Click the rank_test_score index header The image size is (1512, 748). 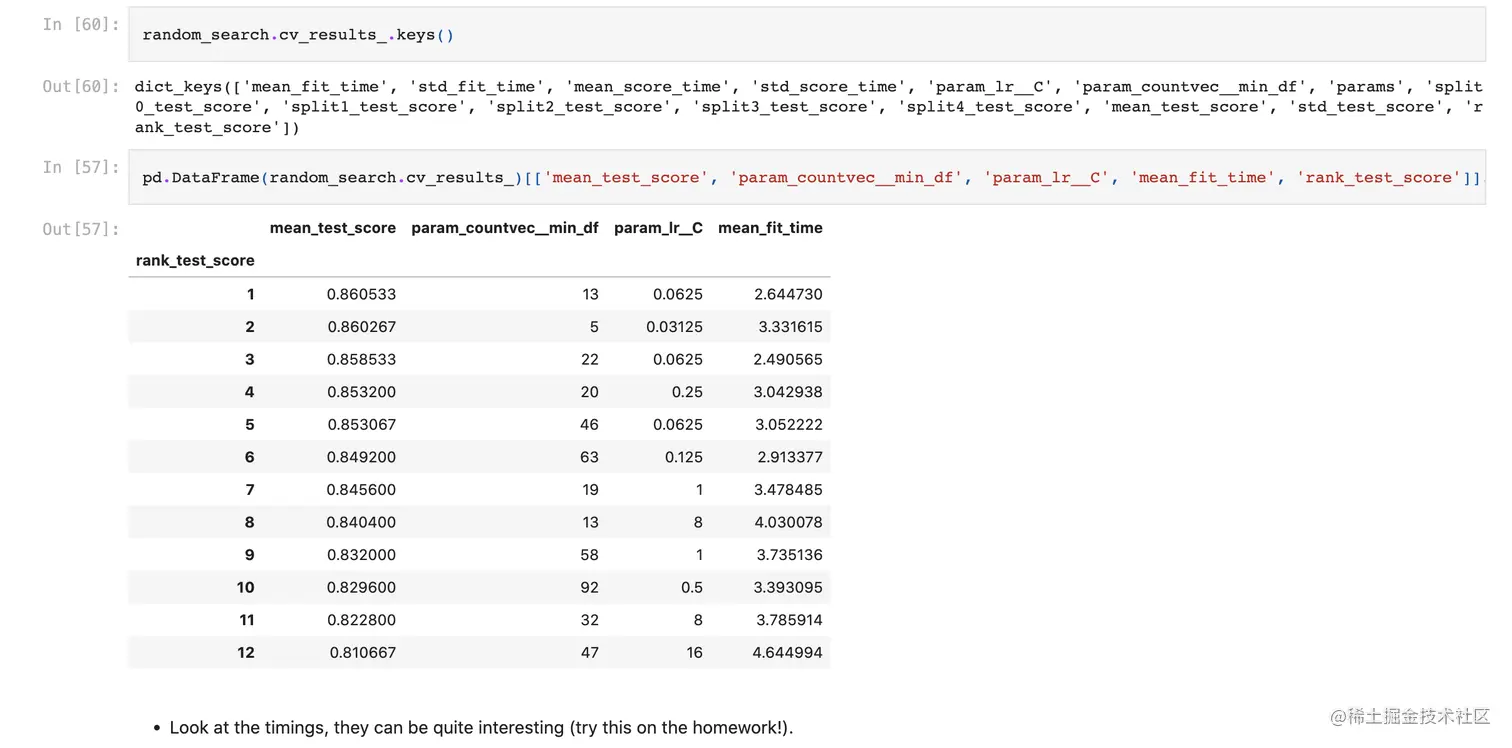tap(195, 261)
